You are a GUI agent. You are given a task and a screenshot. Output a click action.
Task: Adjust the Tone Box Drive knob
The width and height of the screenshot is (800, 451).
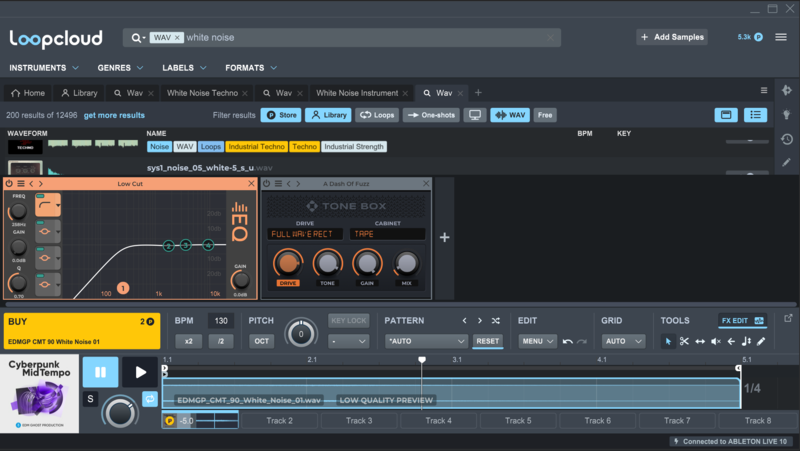[x=288, y=263]
